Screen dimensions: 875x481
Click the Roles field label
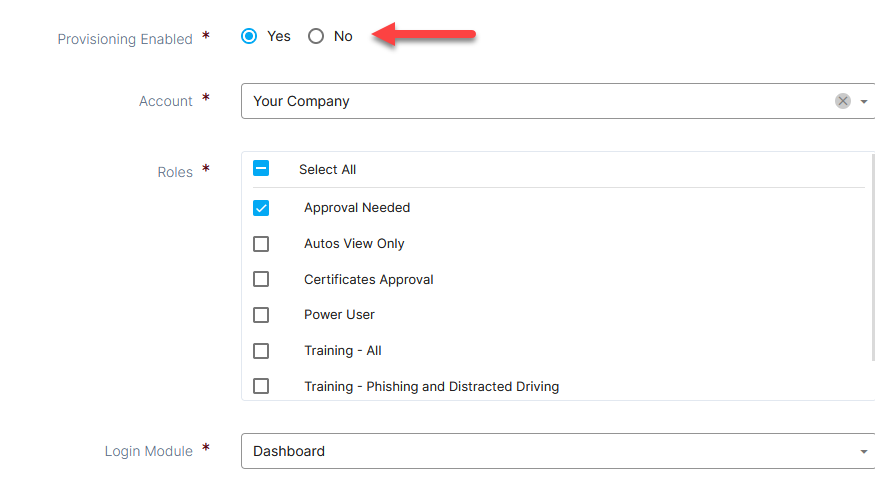[x=175, y=172]
